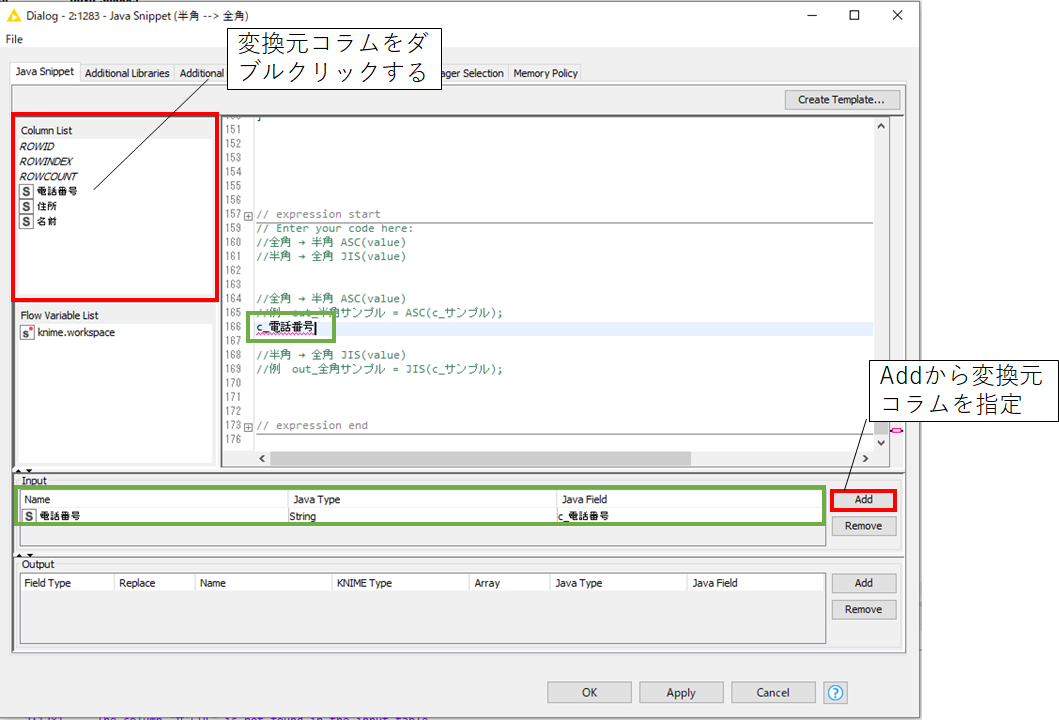Click the Apply button

[681, 692]
